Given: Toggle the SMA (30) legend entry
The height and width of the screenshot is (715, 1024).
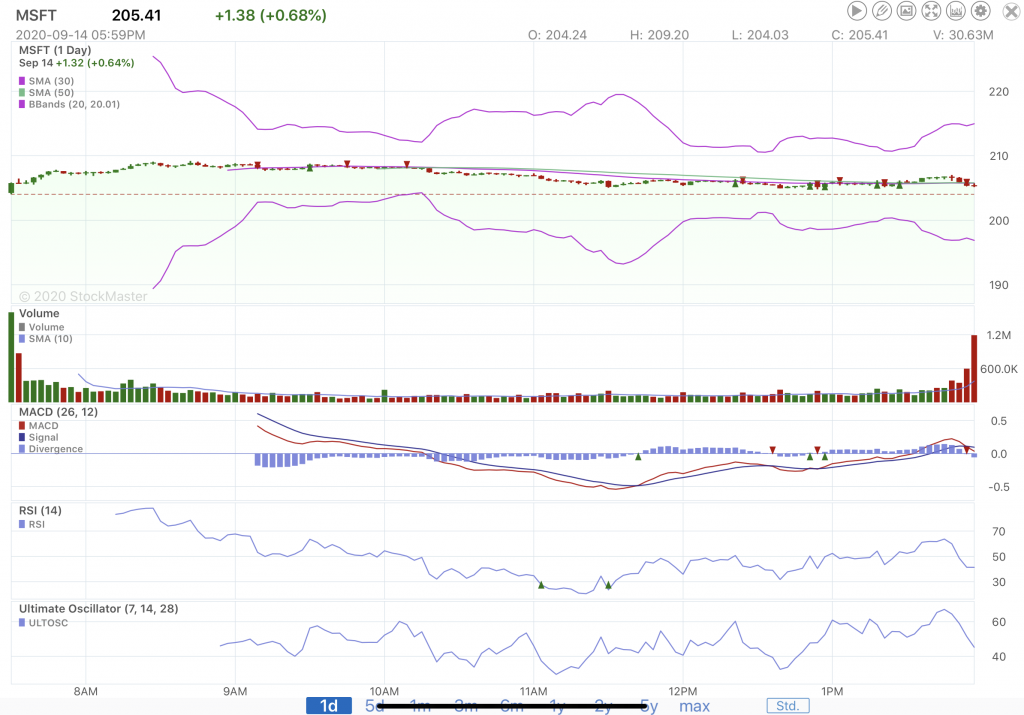Looking at the screenshot, I should point(50,80).
